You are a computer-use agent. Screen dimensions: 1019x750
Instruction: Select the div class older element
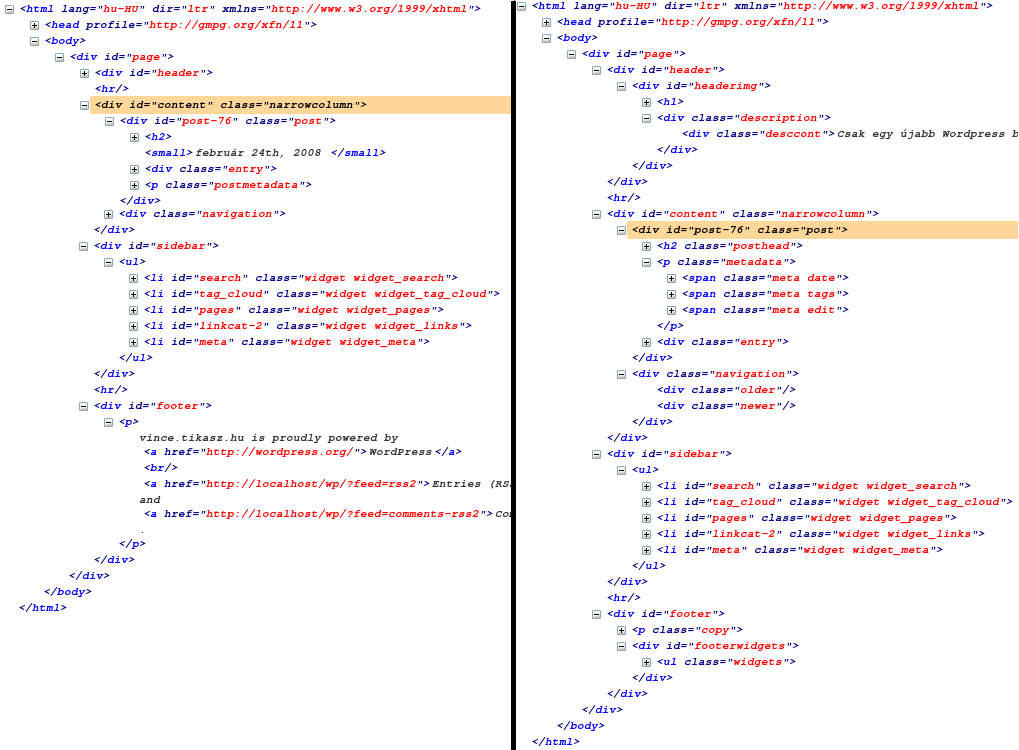(726, 390)
